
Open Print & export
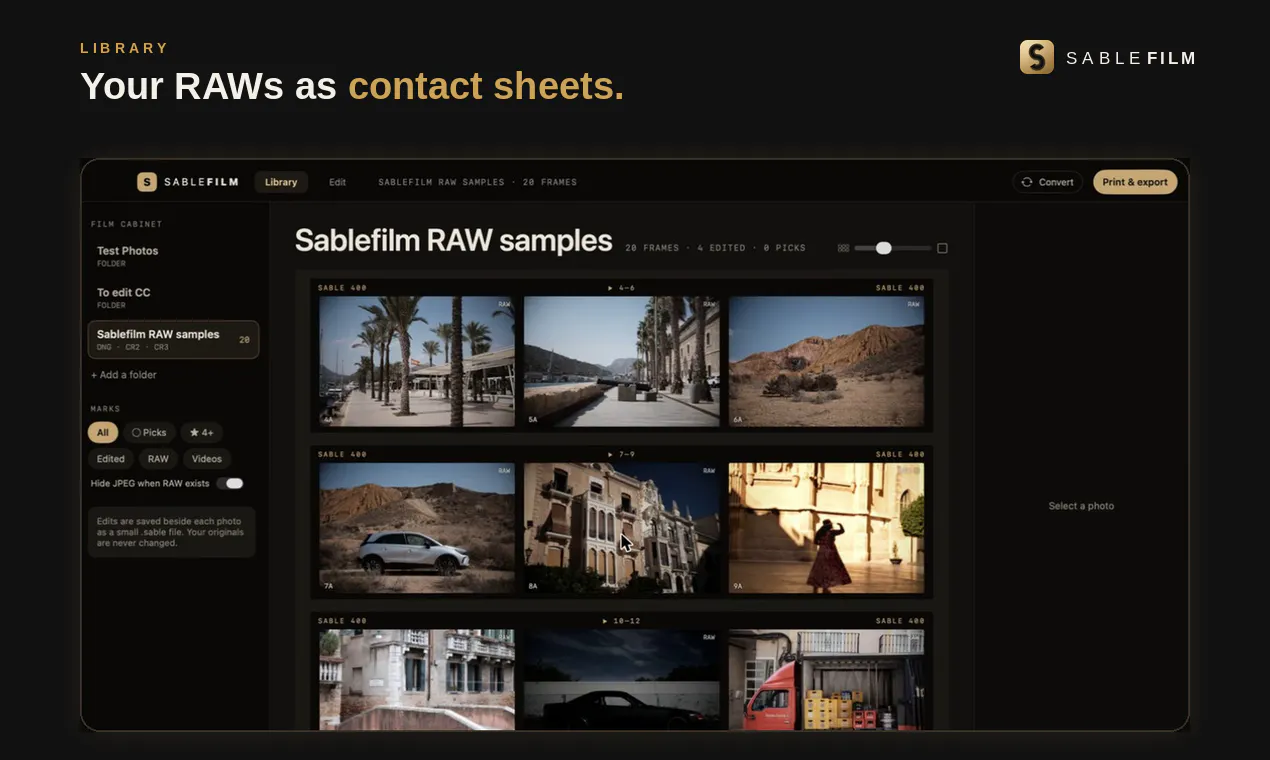(x=1135, y=182)
